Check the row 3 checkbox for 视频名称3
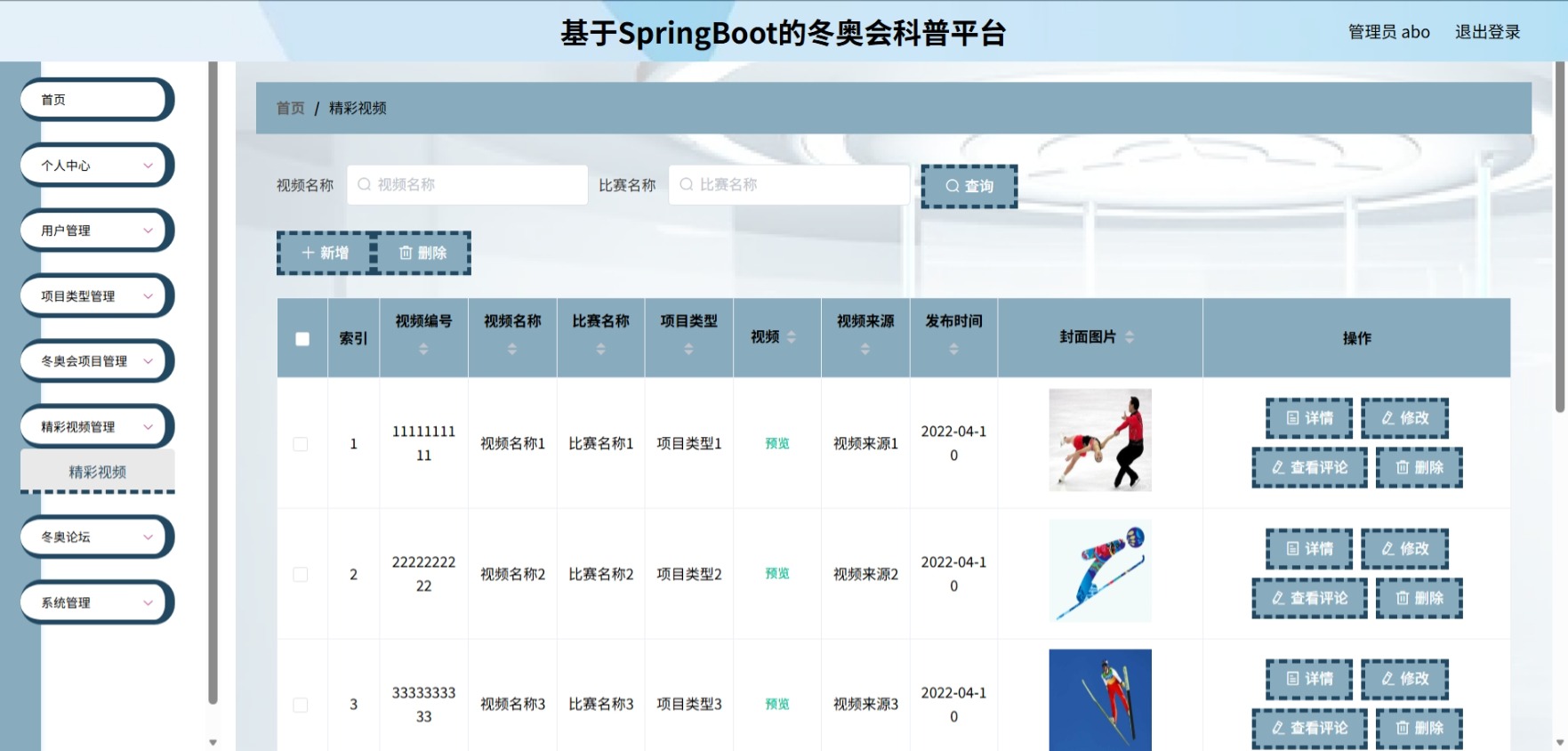Image resolution: width=1568 pixels, height=751 pixels. coord(301,705)
